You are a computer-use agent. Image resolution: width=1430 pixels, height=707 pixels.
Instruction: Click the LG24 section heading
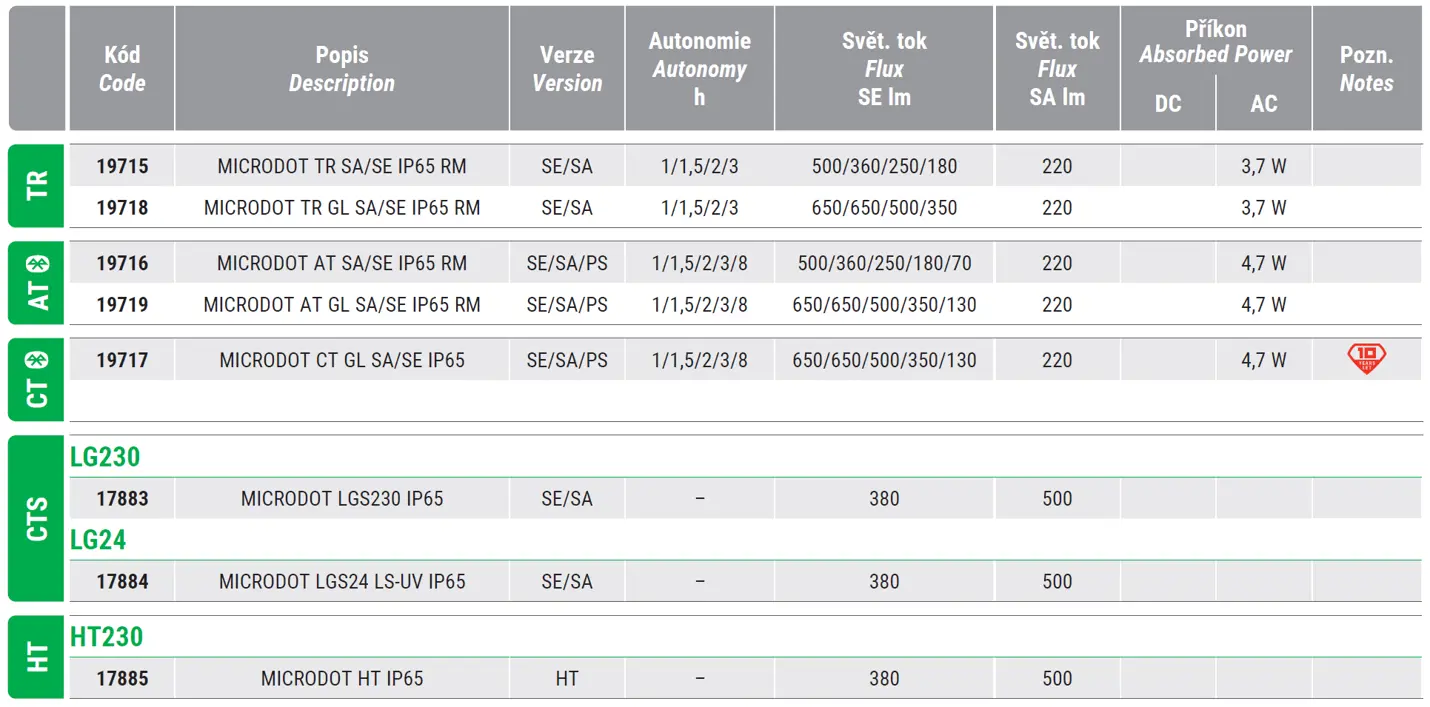[98, 540]
